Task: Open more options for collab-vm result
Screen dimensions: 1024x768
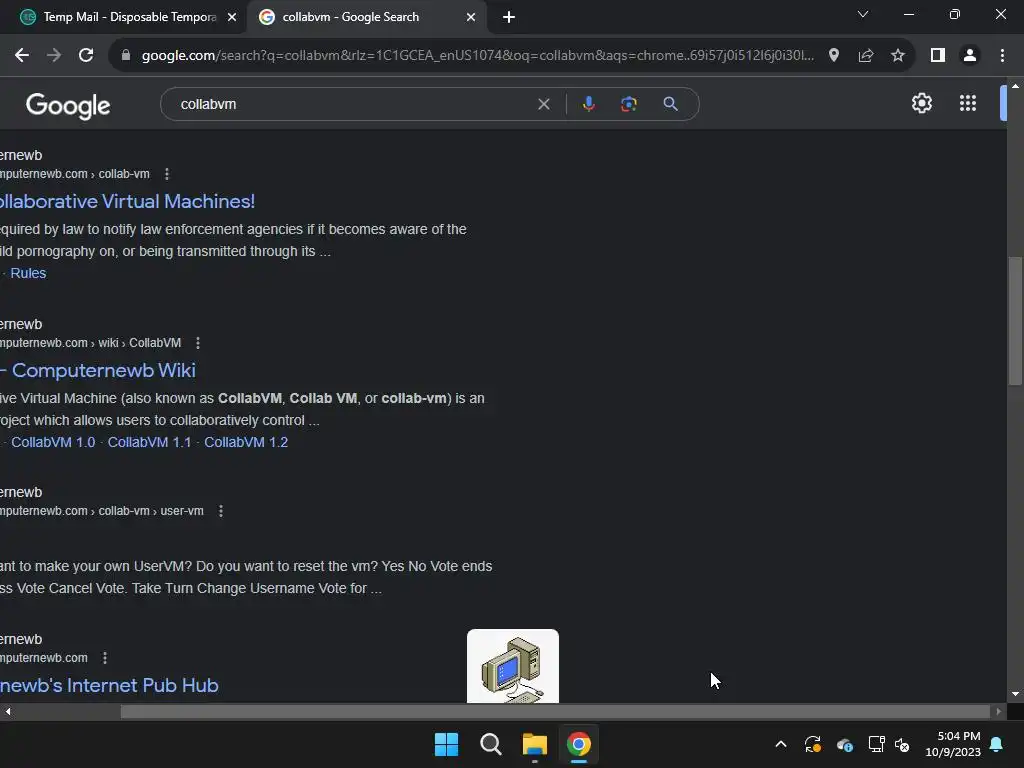Action: (x=167, y=174)
